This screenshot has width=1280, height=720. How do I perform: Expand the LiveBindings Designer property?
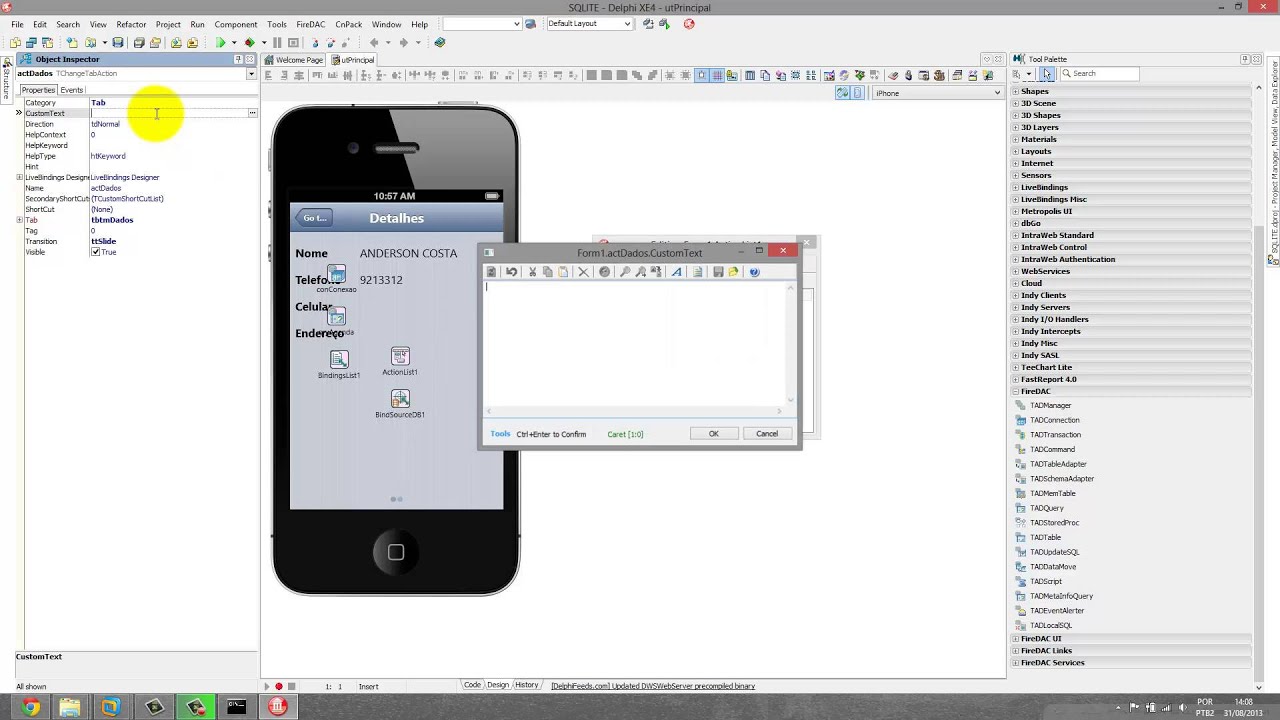pyautogui.click(x=19, y=177)
